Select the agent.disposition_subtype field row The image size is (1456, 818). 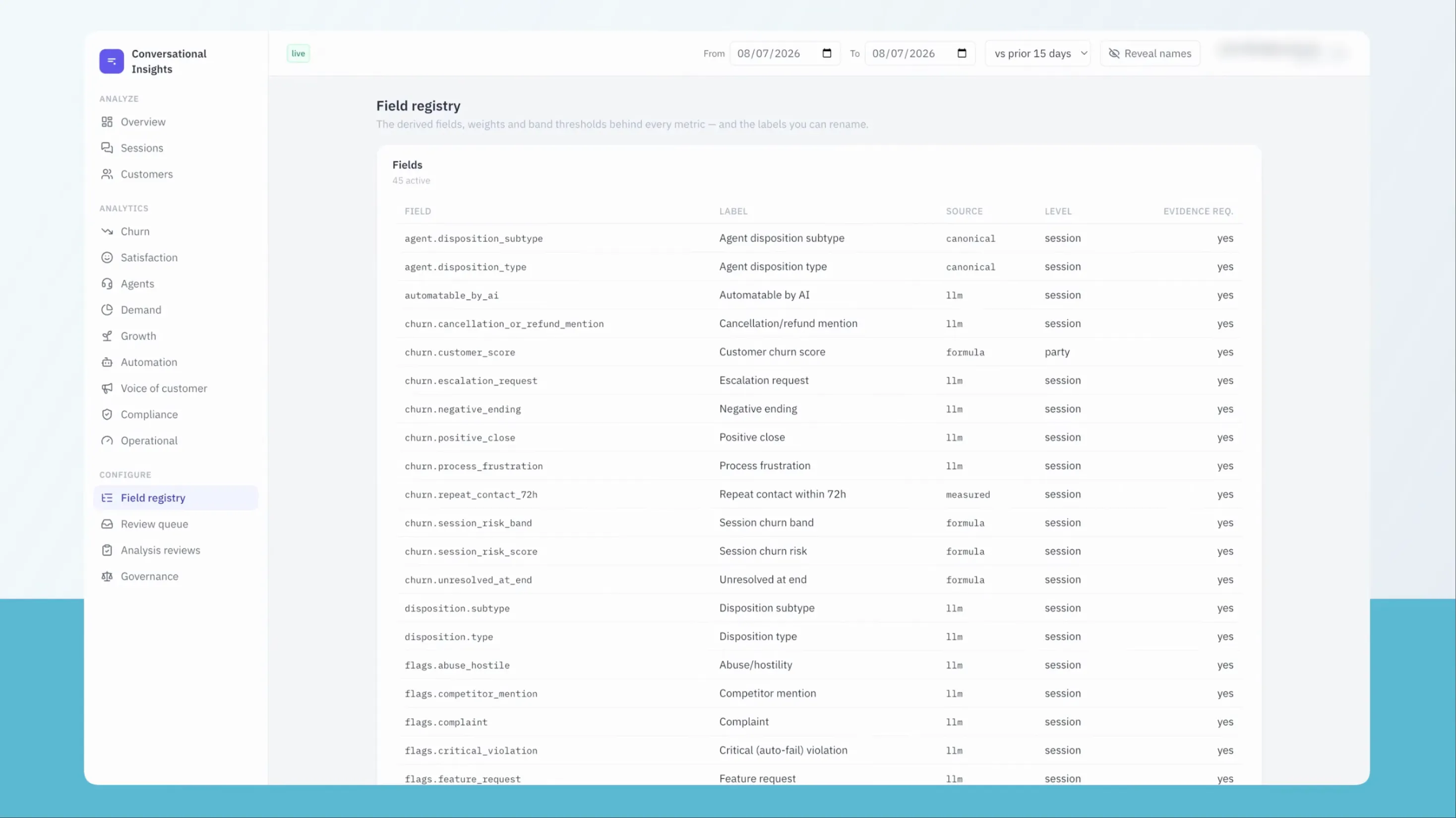(819, 238)
